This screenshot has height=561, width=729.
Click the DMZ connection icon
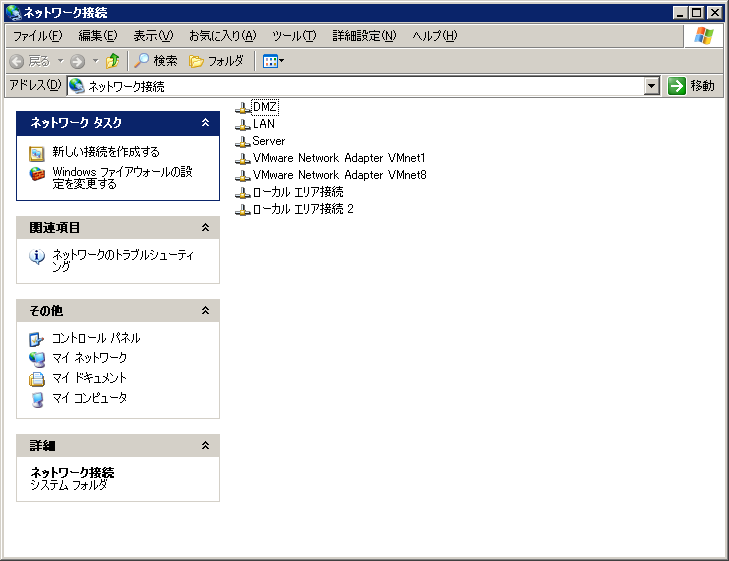[x=242, y=108]
